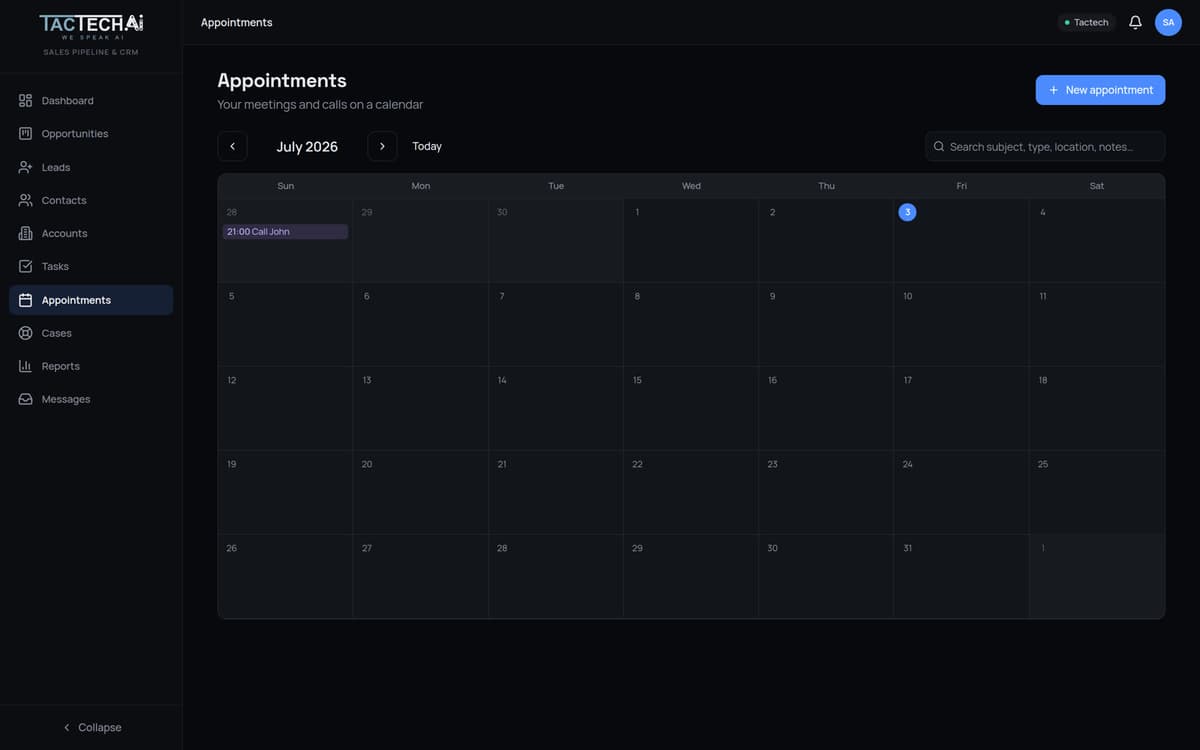Select highlighted day 3 on calendar
Image resolution: width=1200 pixels, height=750 pixels.
click(x=907, y=212)
